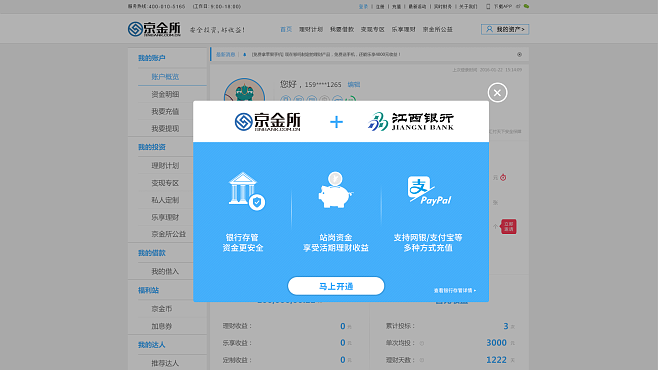
Task: Click the help icon beside 单次均投
Action: 422,343
